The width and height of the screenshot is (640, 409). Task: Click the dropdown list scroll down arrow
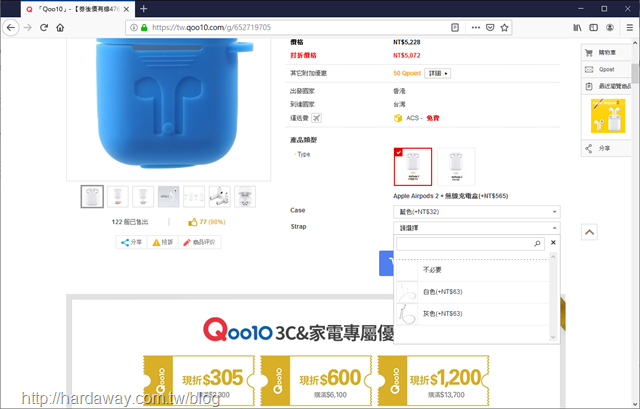tap(553, 337)
